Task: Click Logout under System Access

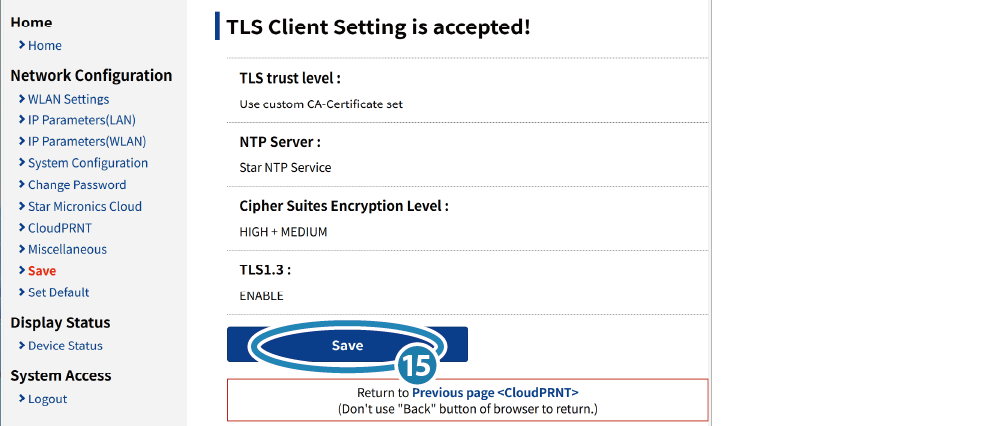Action: pos(47,399)
